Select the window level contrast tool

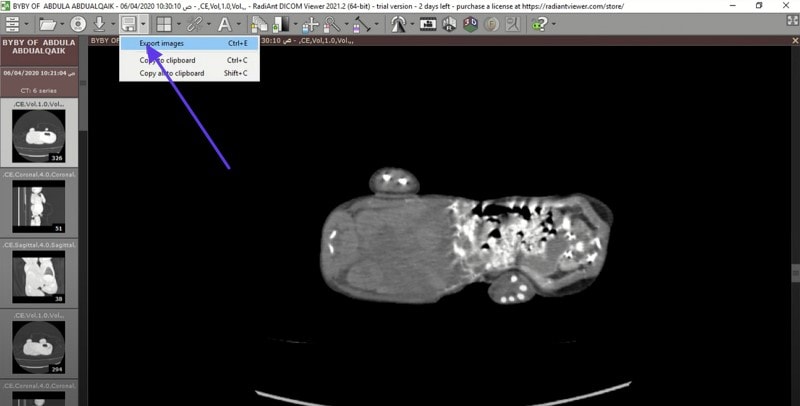click(282, 24)
